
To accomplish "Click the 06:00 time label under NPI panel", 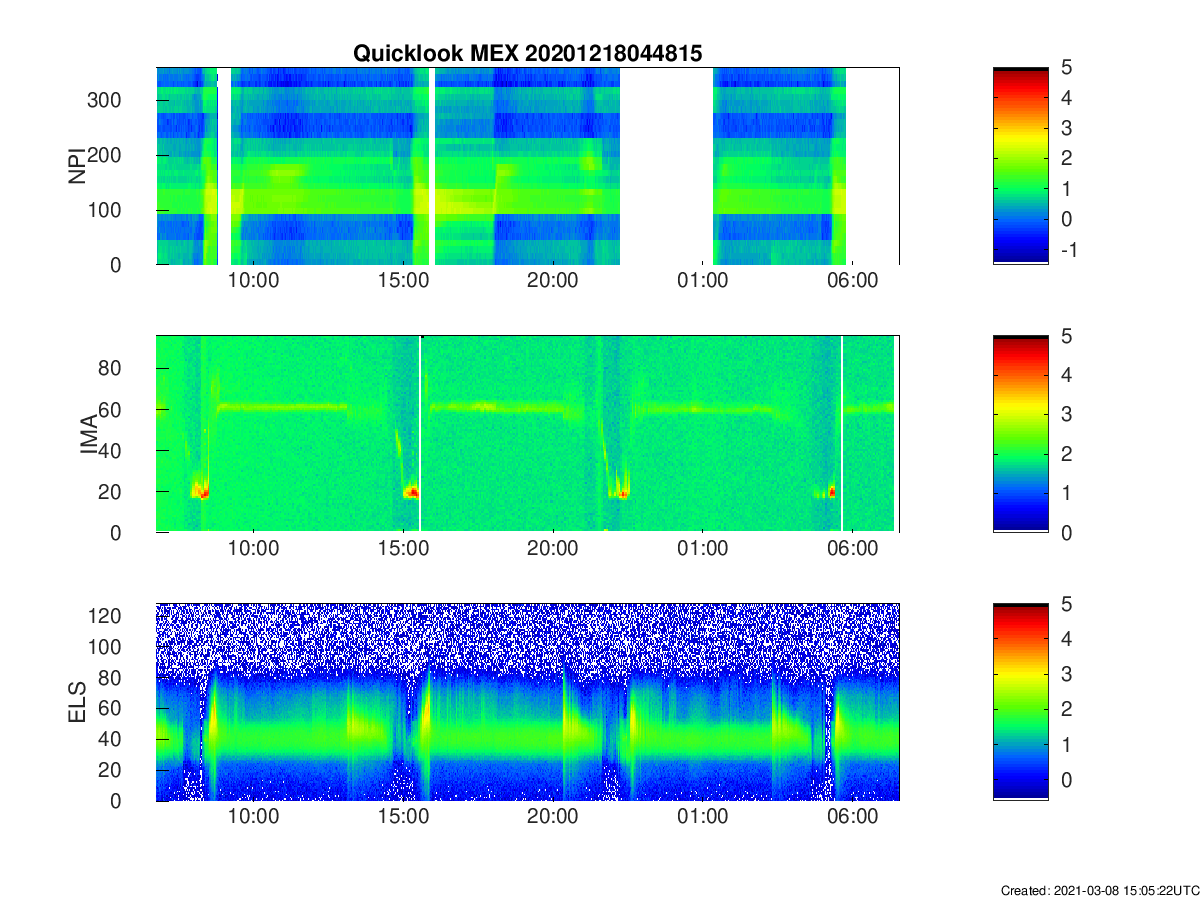I will [x=851, y=281].
